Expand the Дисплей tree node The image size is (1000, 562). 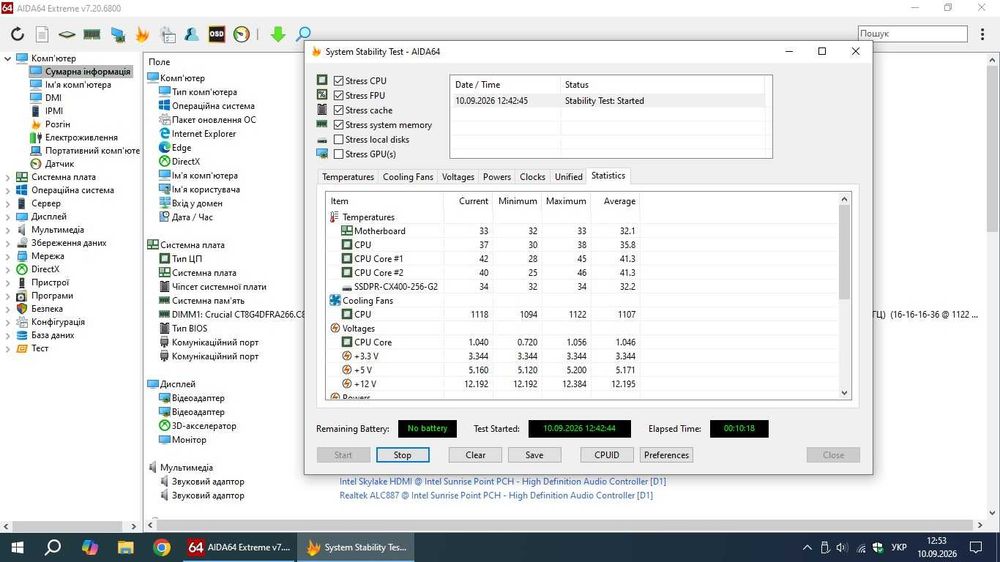click(8, 217)
